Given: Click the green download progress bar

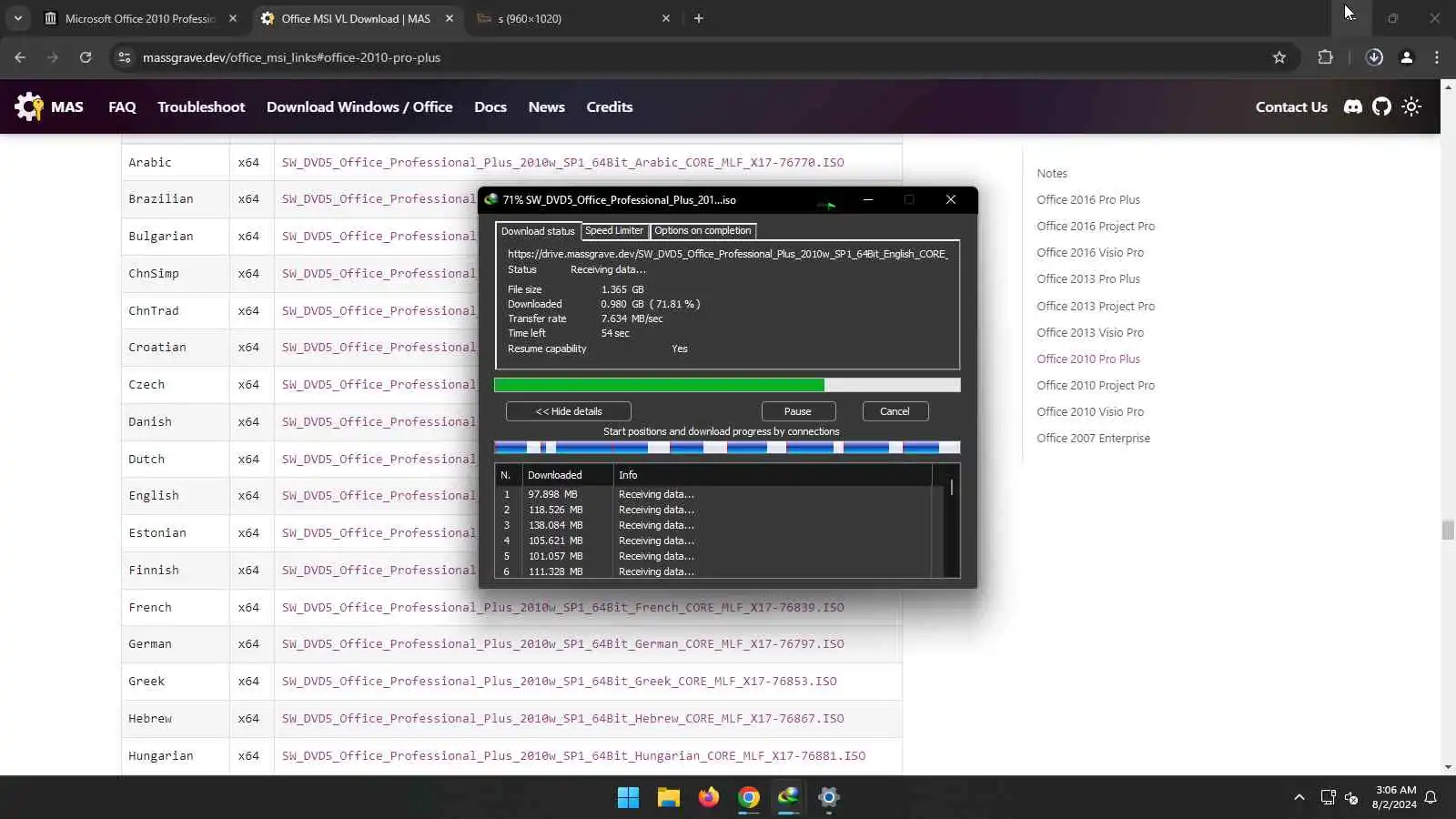Looking at the screenshot, I should point(727,385).
